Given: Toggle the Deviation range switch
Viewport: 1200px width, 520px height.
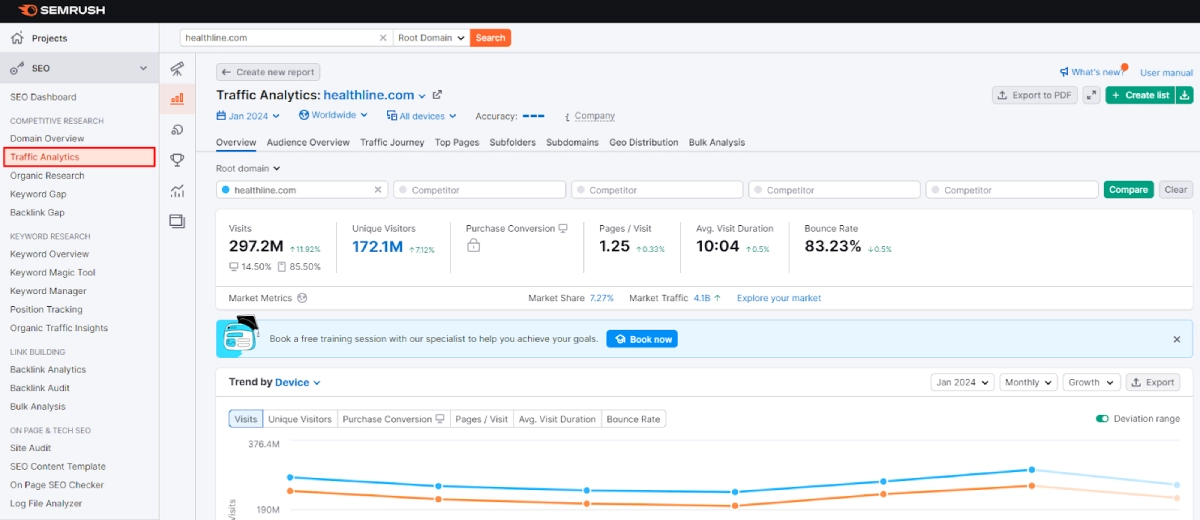Looking at the screenshot, I should 1102,419.
